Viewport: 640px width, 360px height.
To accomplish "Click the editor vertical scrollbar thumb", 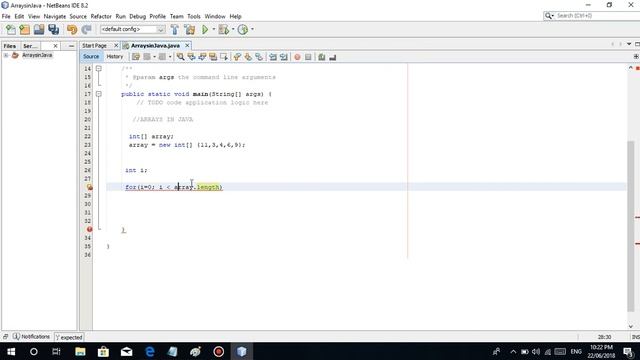I will (631, 226).
